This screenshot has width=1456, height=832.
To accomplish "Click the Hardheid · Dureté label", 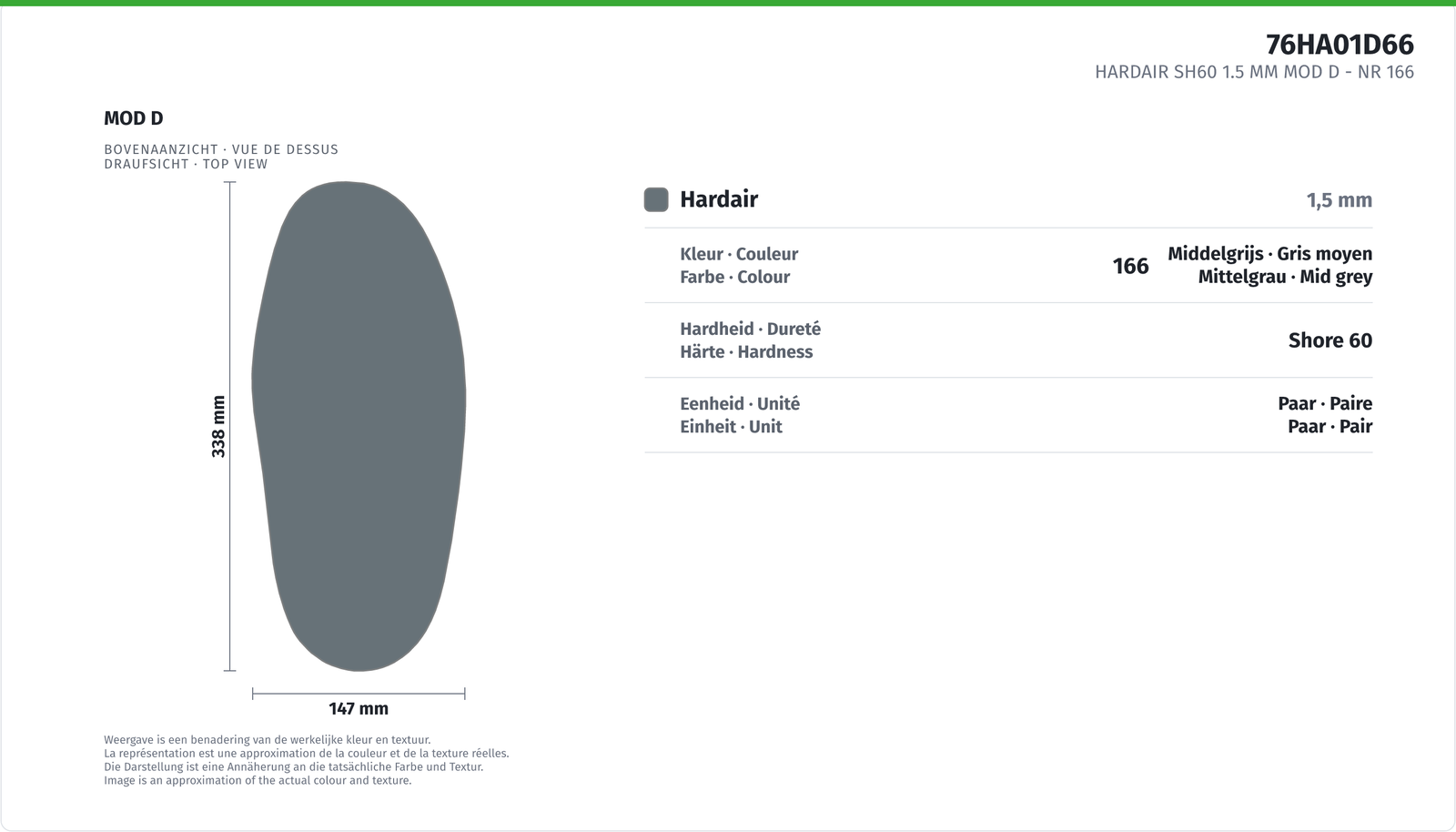I will coord(750,329).
